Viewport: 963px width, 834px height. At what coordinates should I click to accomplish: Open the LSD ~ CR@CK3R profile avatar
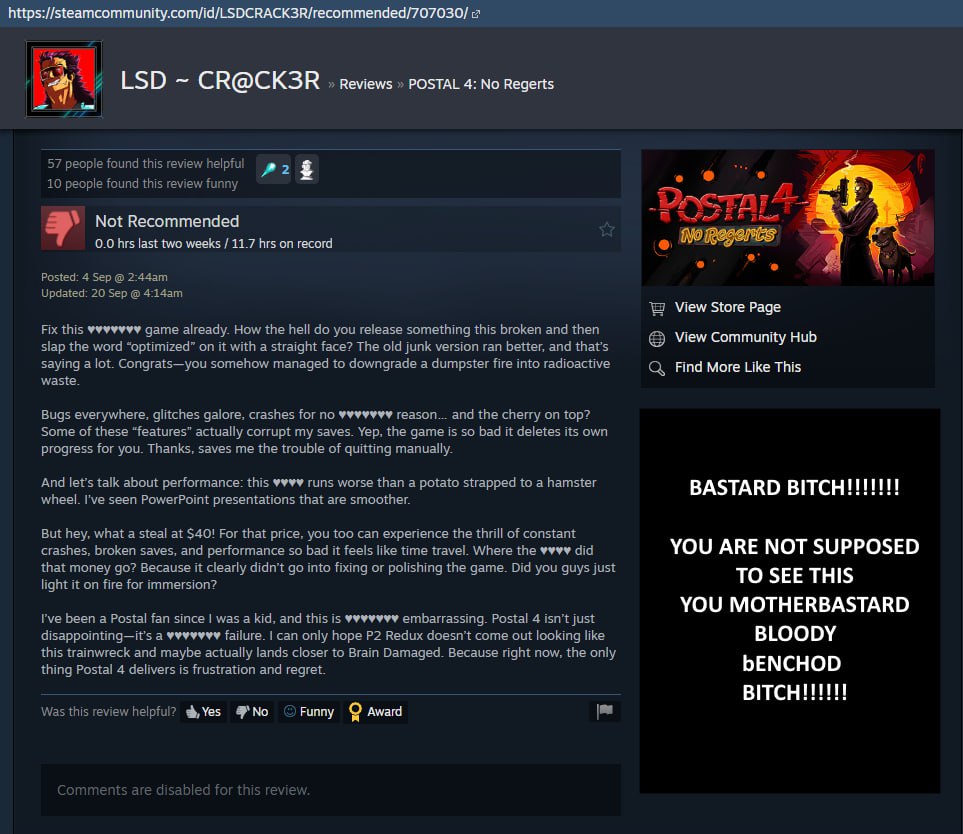(x=64, y=79)
